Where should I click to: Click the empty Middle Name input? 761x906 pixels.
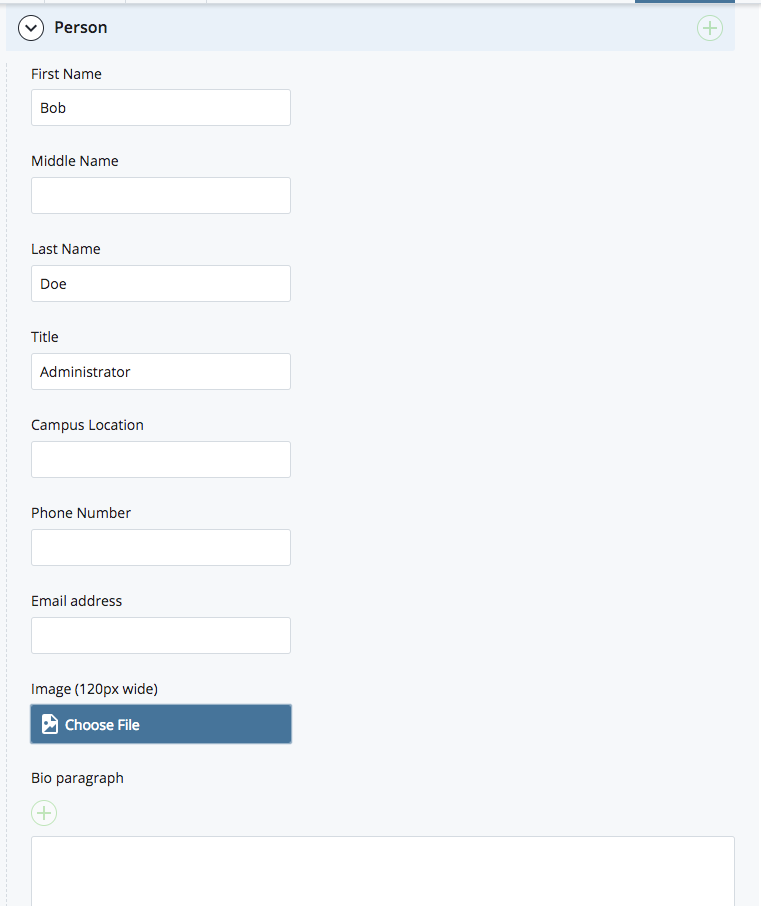coord(160,196)
